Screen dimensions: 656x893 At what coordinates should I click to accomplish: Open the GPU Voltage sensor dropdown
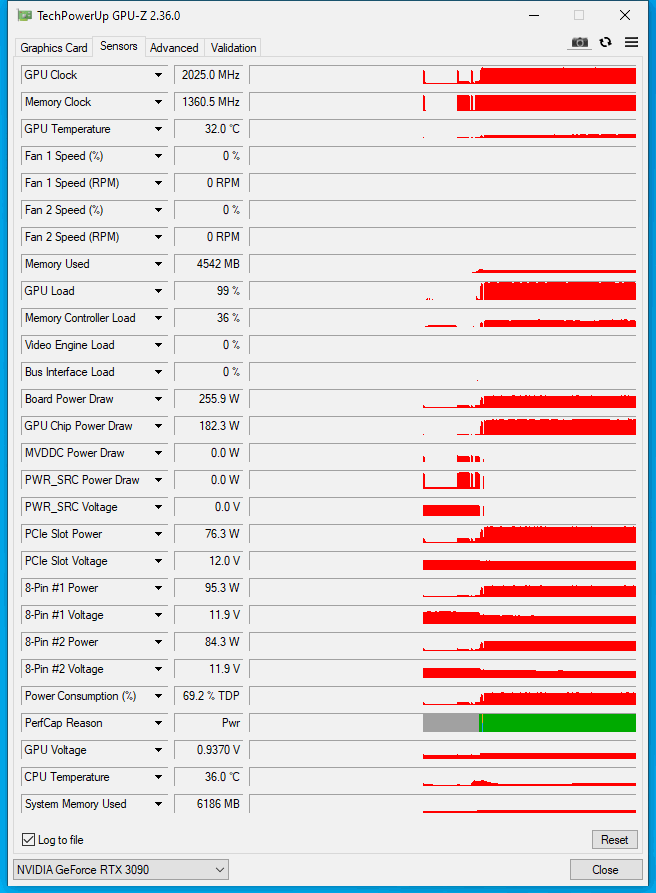pos(158,750)
